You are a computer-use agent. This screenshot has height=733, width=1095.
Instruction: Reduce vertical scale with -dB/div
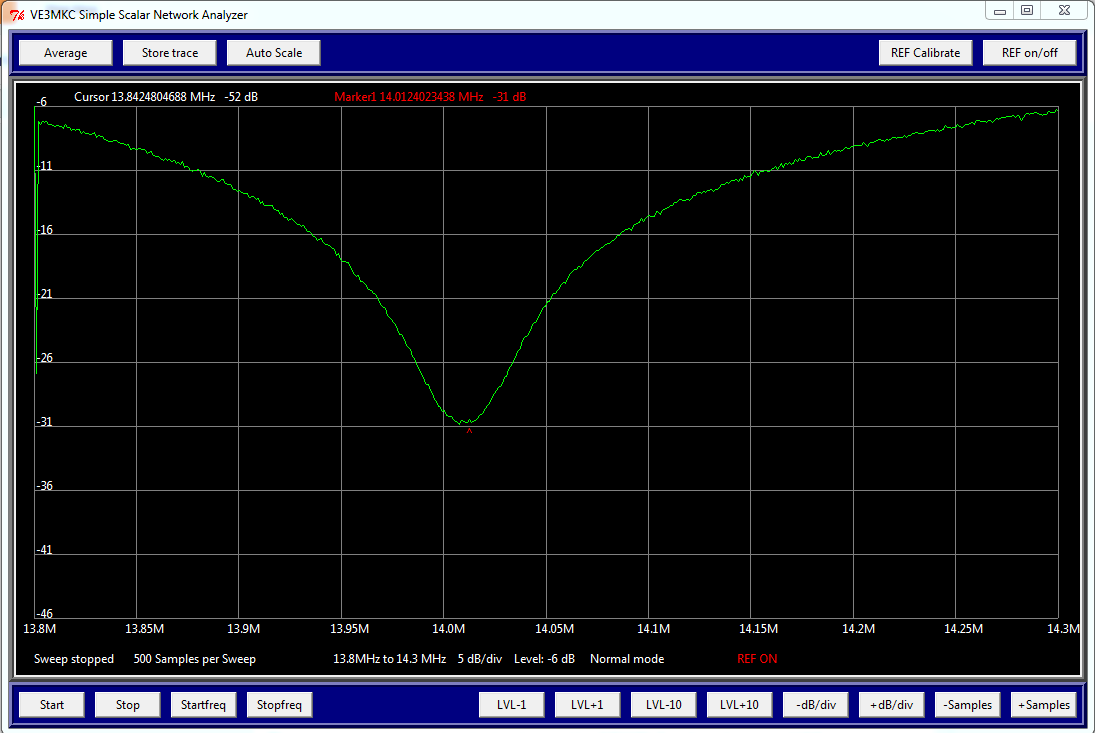coord(815,704)
